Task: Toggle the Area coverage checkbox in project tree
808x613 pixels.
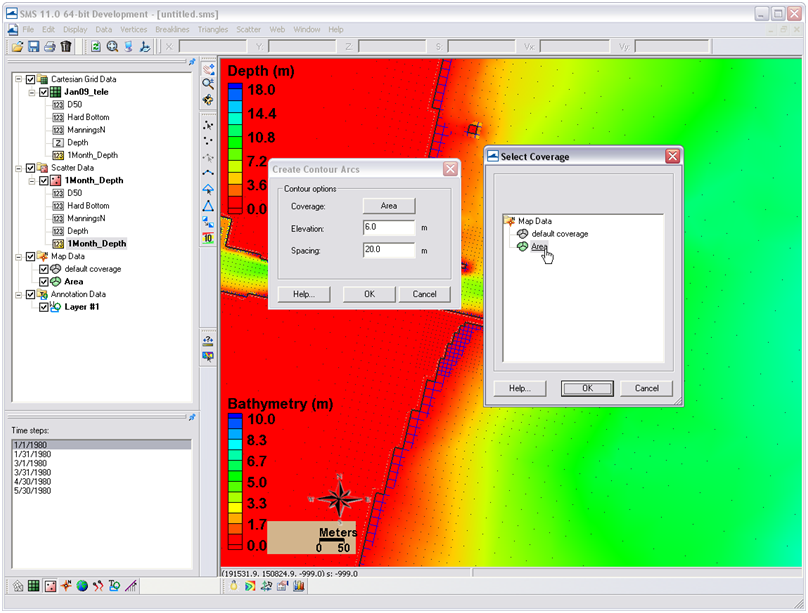Action: pyautogui.click(x=44, y=282)
